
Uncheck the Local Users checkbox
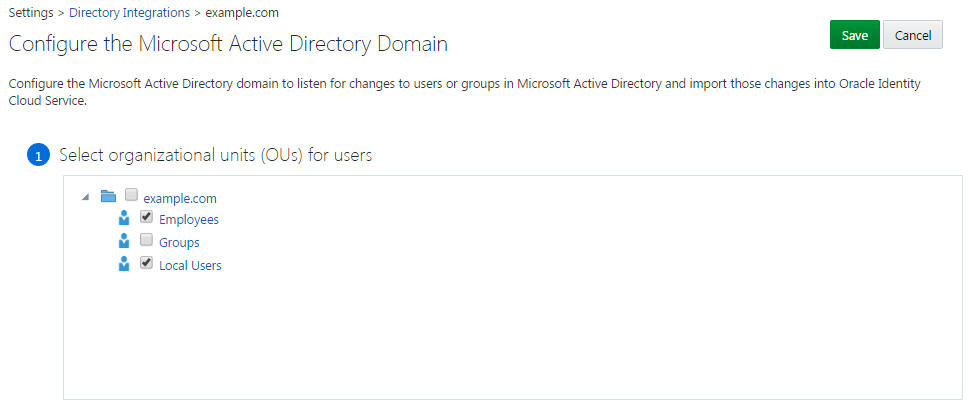[x=147, y=263]
